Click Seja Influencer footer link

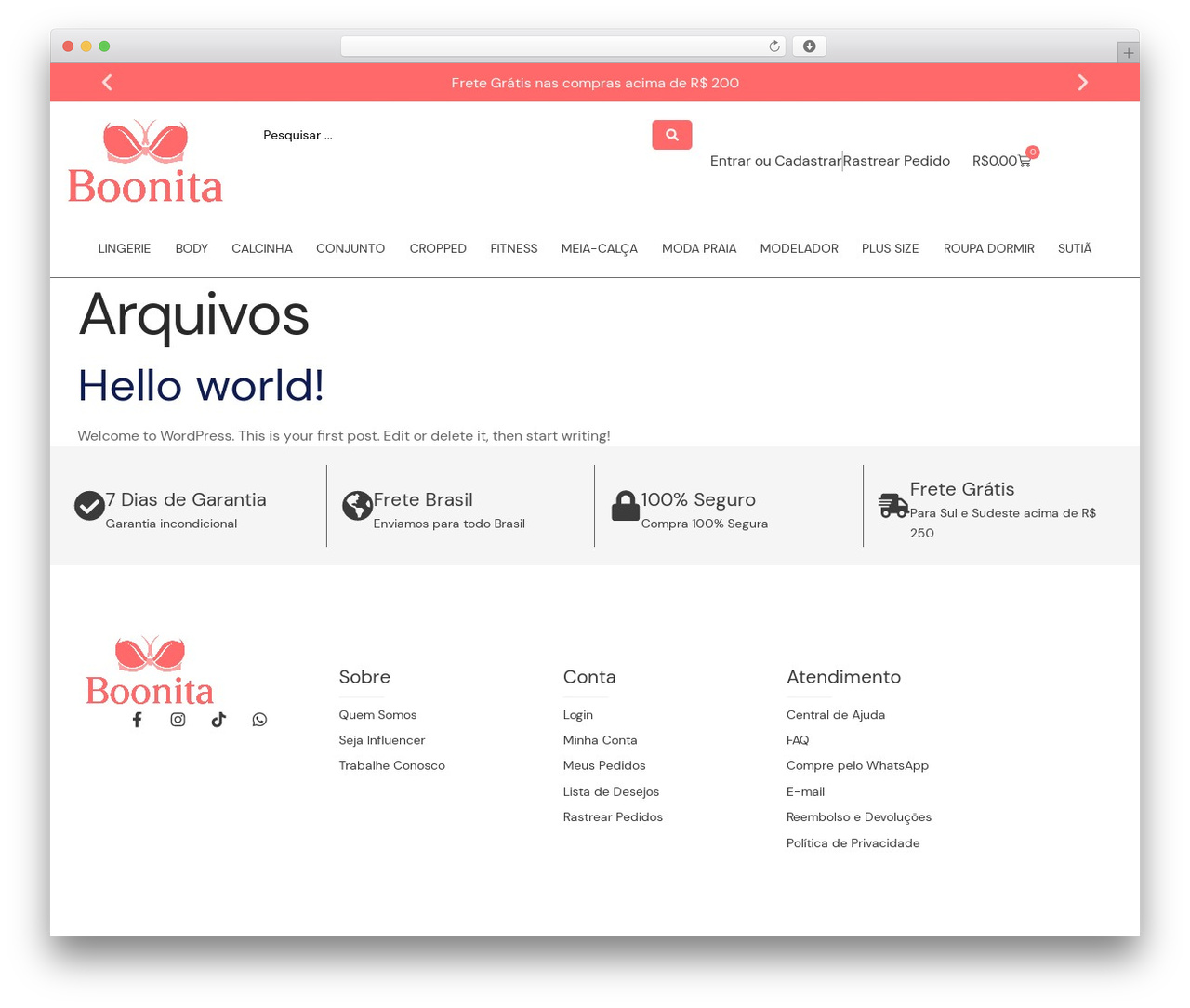click(382, 740)
